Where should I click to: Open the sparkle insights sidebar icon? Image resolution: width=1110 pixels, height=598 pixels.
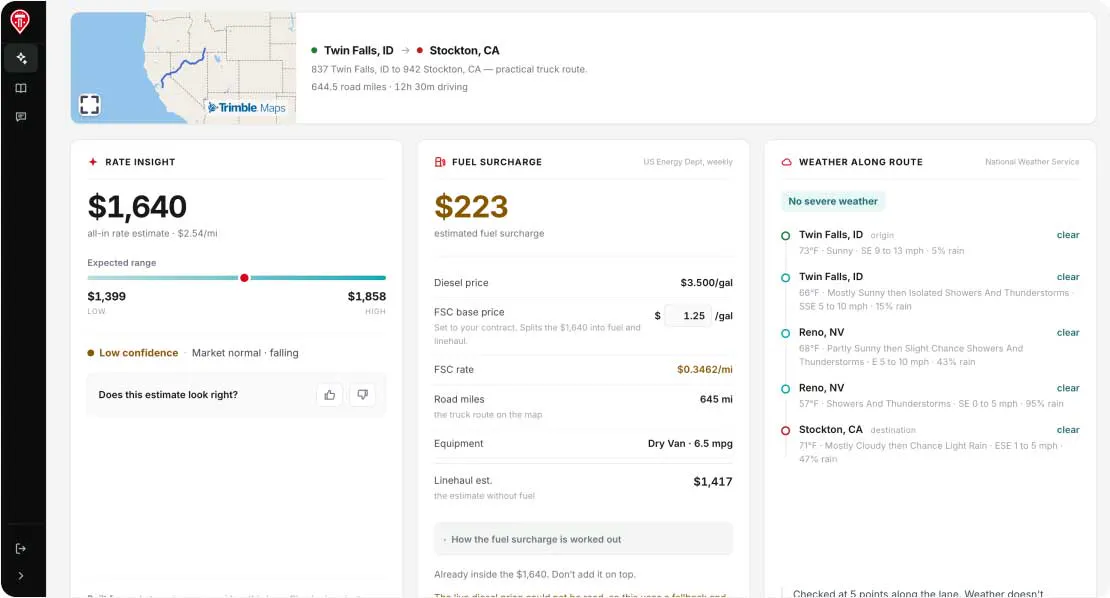pos(21,58)
